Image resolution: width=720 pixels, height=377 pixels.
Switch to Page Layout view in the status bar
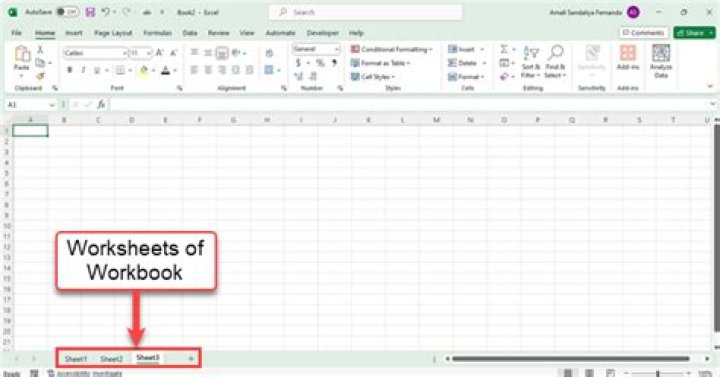[589, 373]
